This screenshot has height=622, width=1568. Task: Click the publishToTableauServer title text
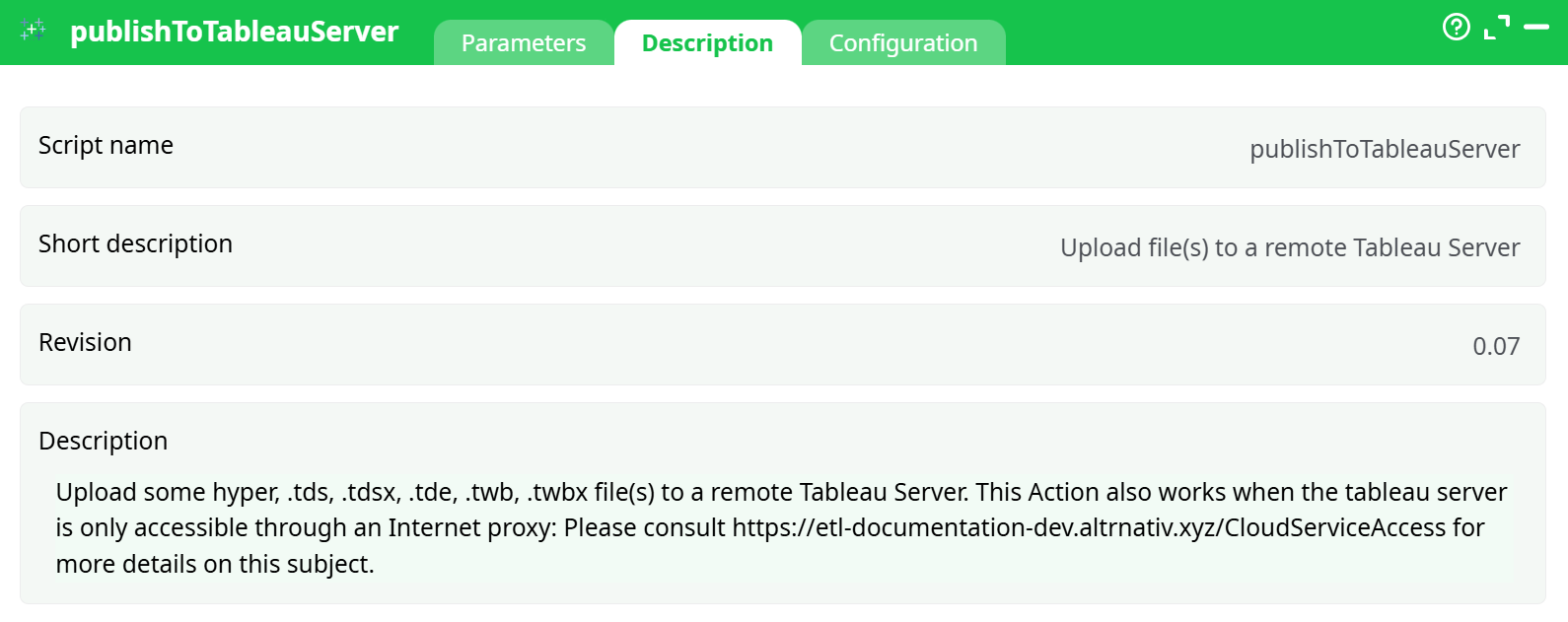click(x=234, y=31)
